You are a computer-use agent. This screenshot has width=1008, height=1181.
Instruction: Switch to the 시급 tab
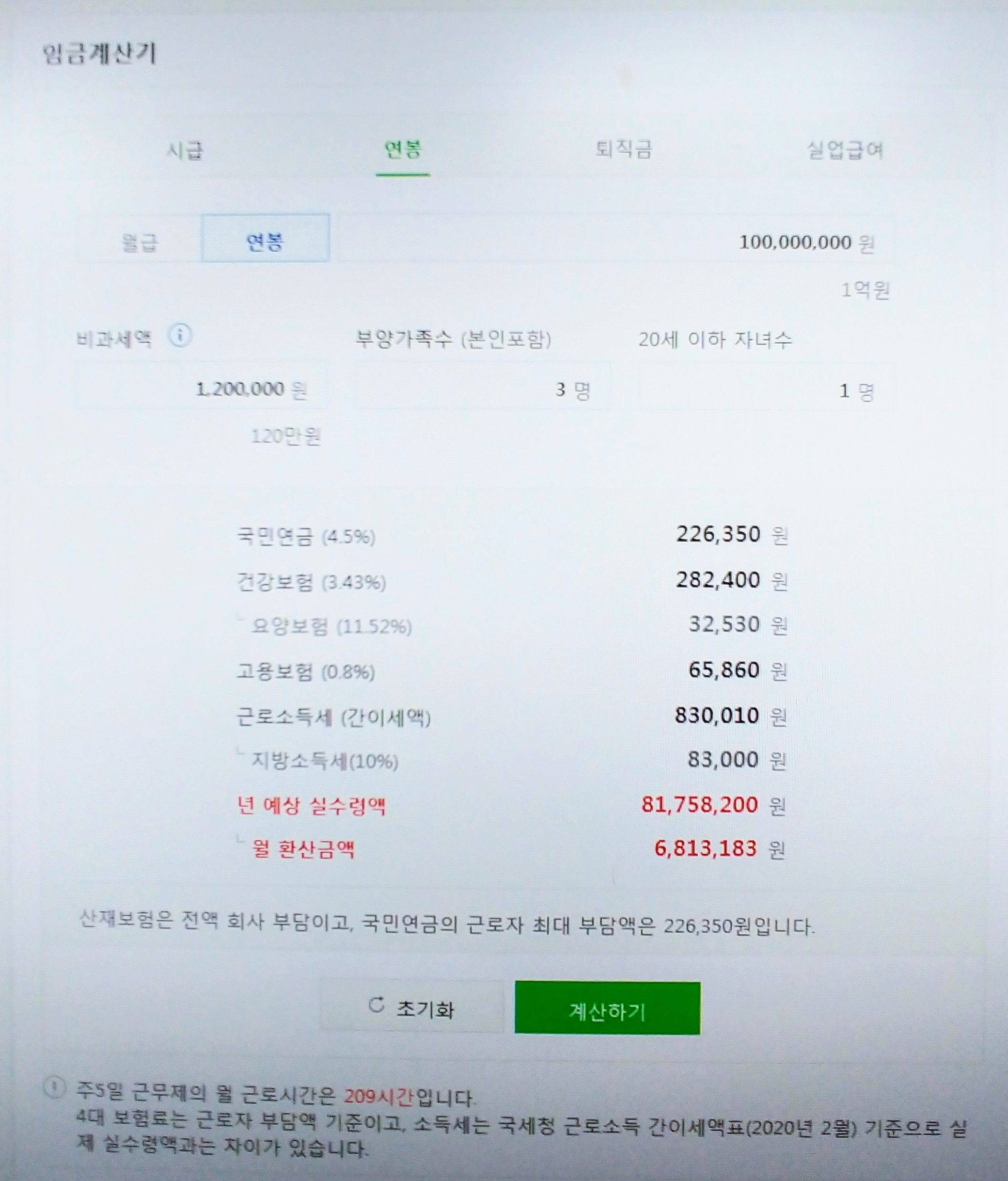point(184,150)
